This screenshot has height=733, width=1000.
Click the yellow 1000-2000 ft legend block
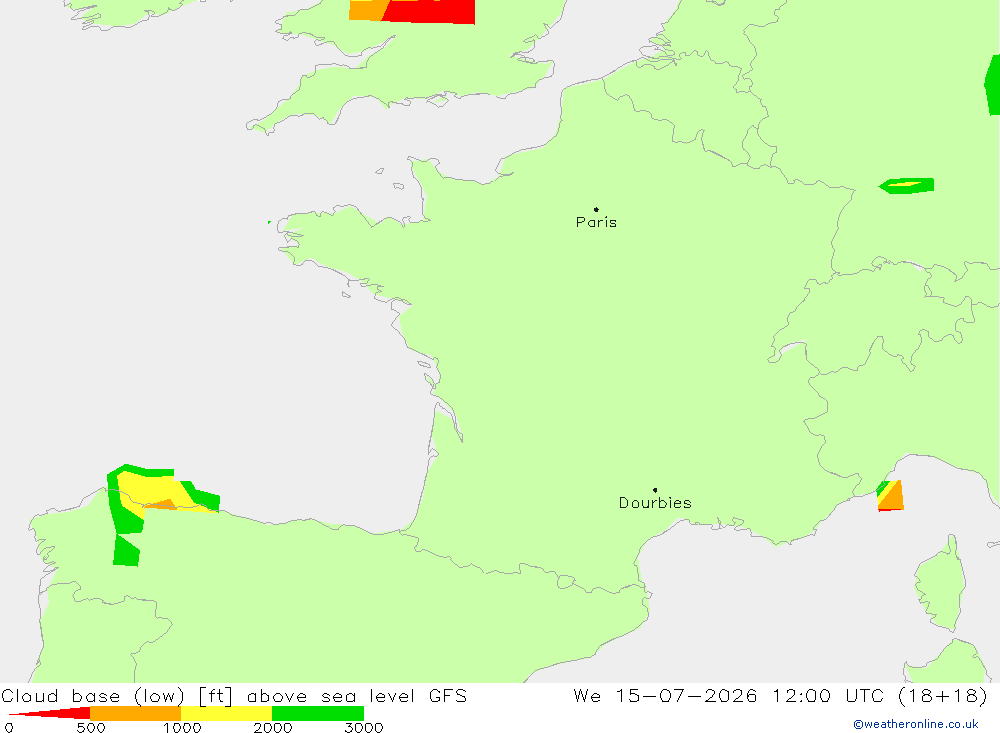226,713
